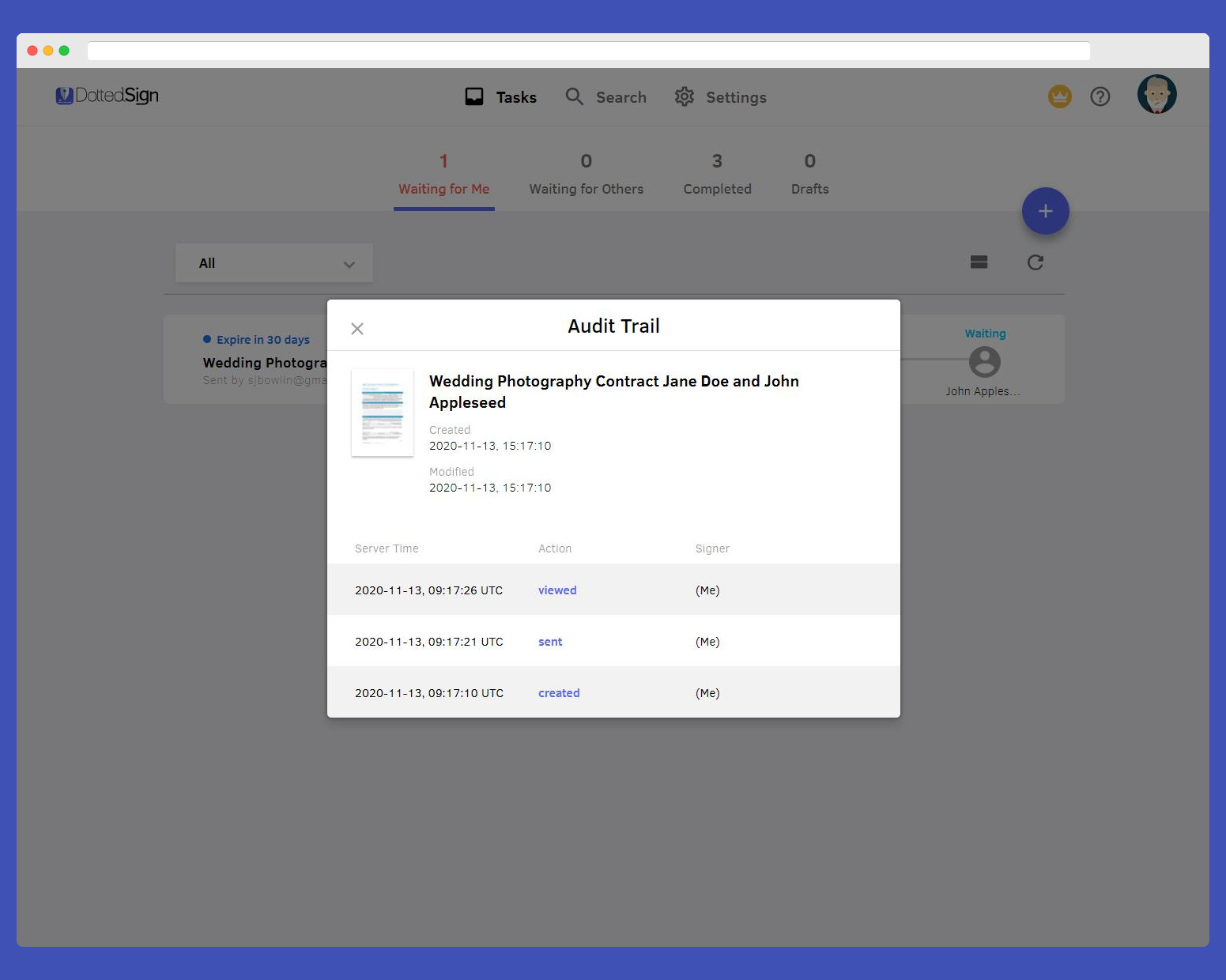
Task: Open the Completed tab
Action: [x=717, y=175]
